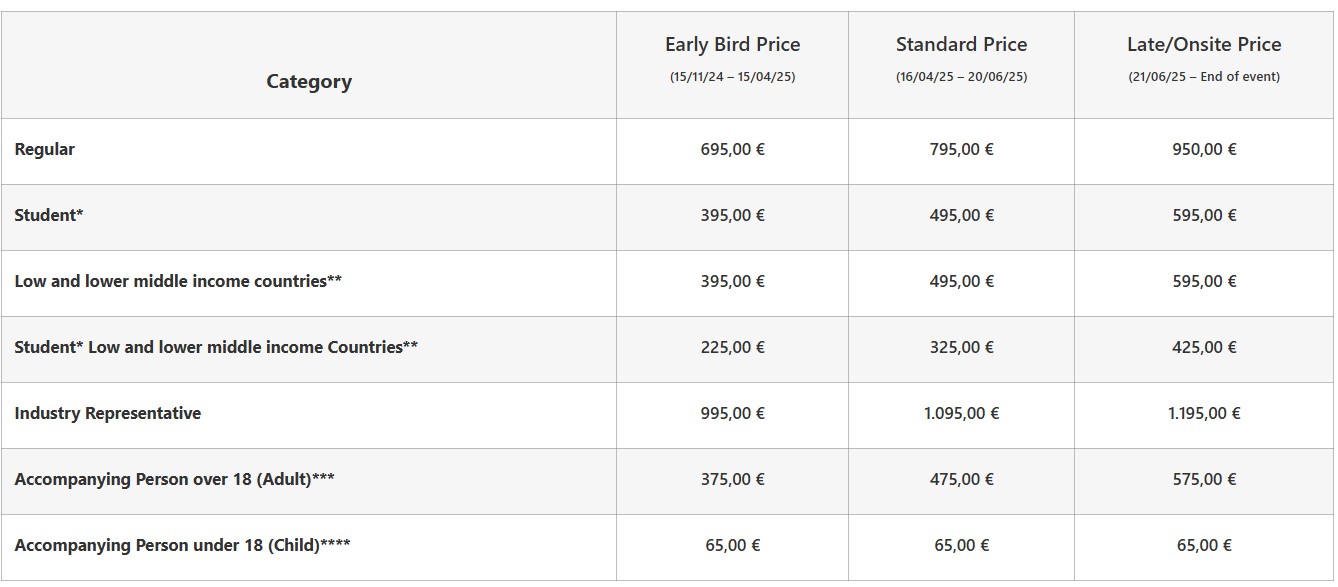Select the Regular category row label

45,150
